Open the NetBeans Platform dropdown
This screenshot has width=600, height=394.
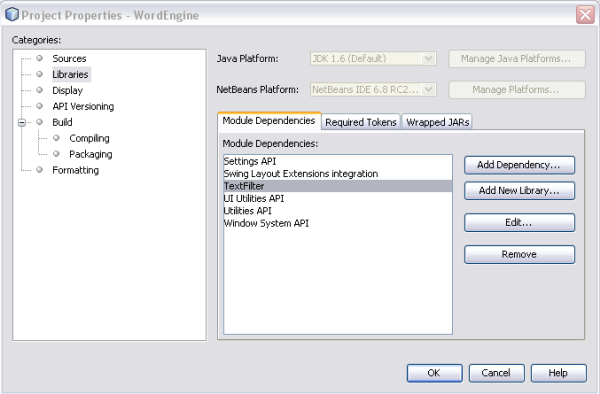tap(373, 90)
